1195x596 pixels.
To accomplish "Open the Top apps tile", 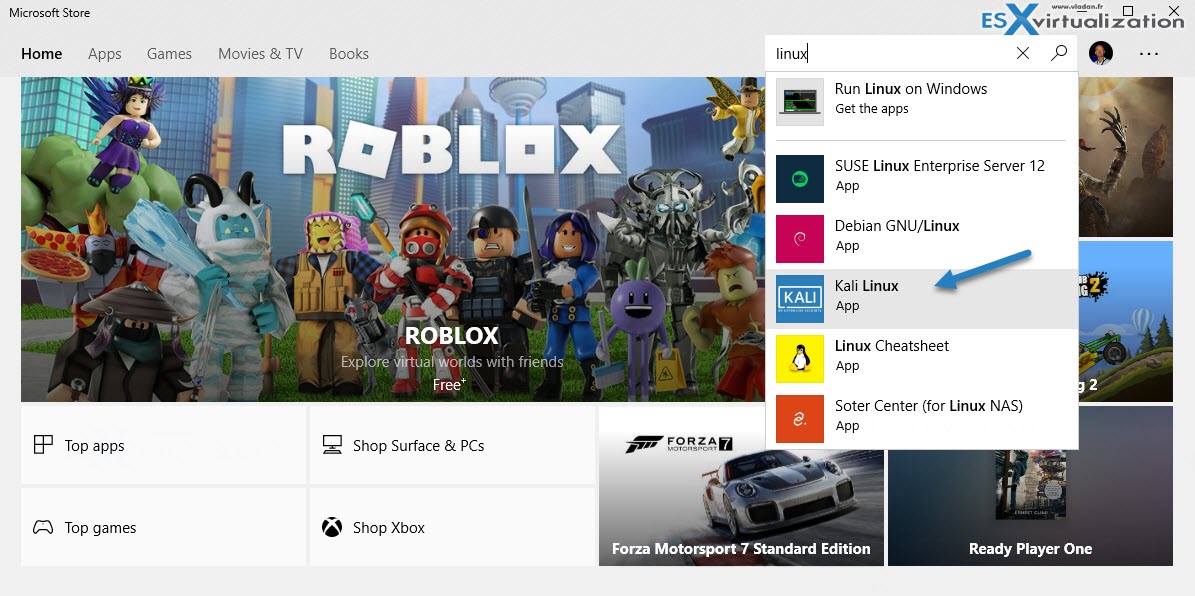I will 163,445.
